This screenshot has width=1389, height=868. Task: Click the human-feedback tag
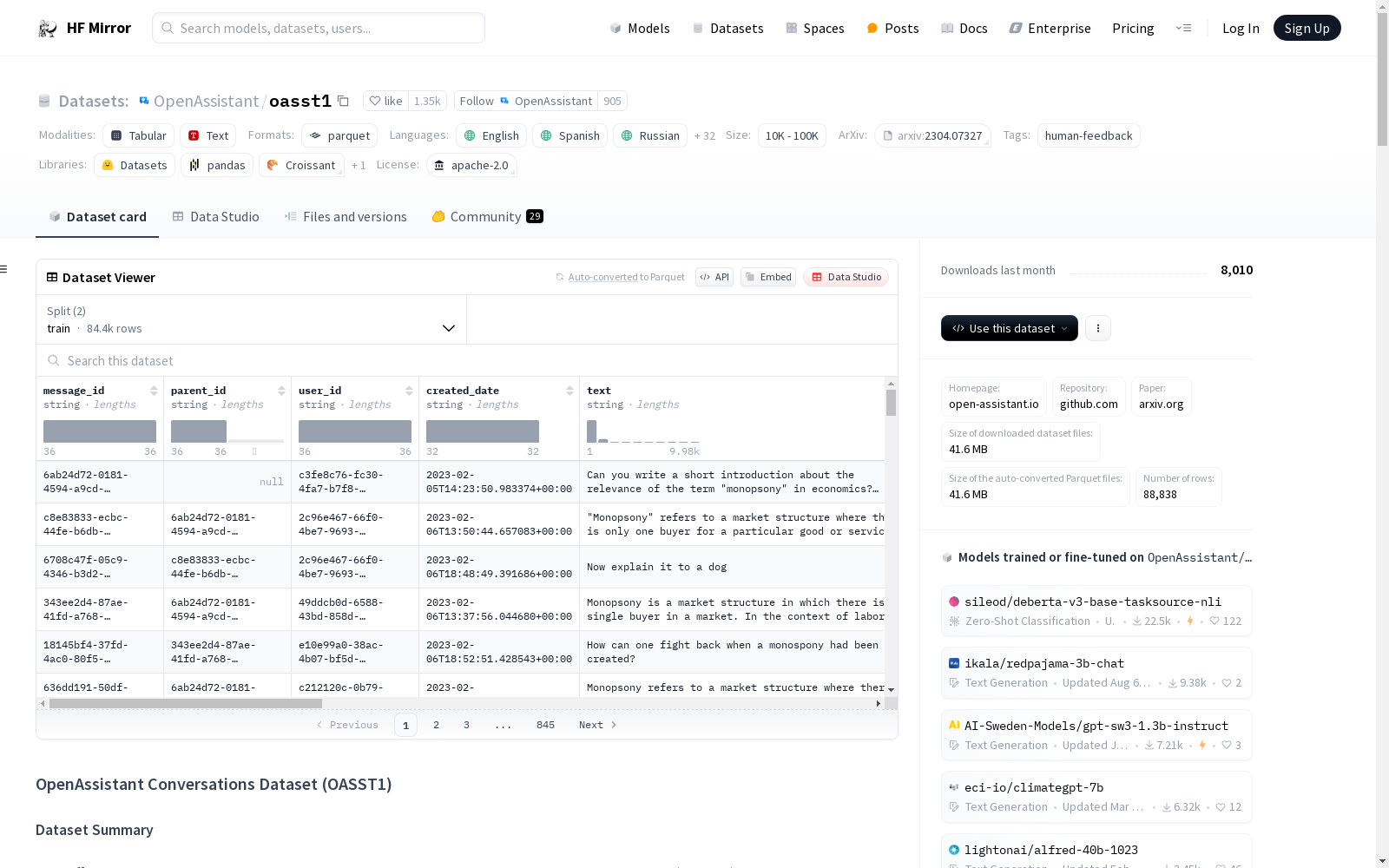[x=1089, y=135]
